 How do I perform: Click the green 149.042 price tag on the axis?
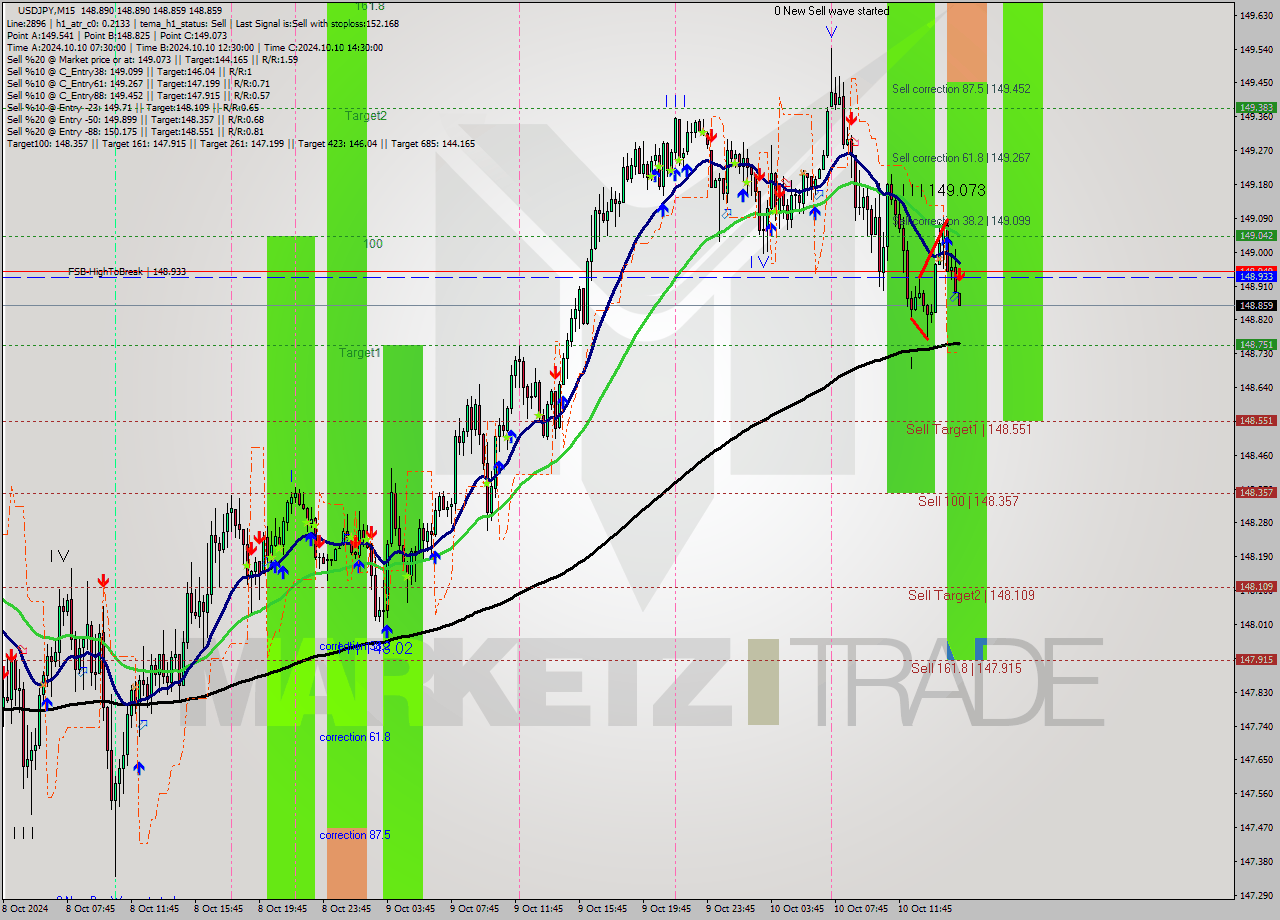(1256, 236)
